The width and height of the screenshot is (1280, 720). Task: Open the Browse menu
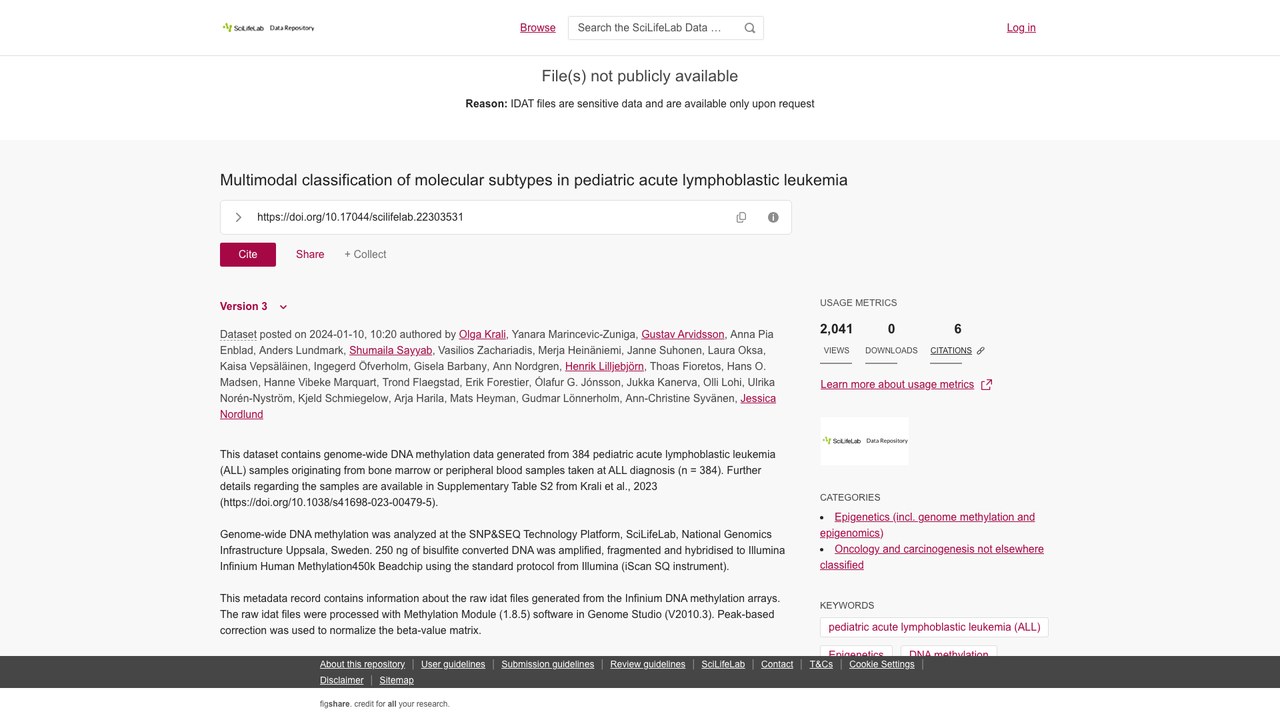click(538, 28)
